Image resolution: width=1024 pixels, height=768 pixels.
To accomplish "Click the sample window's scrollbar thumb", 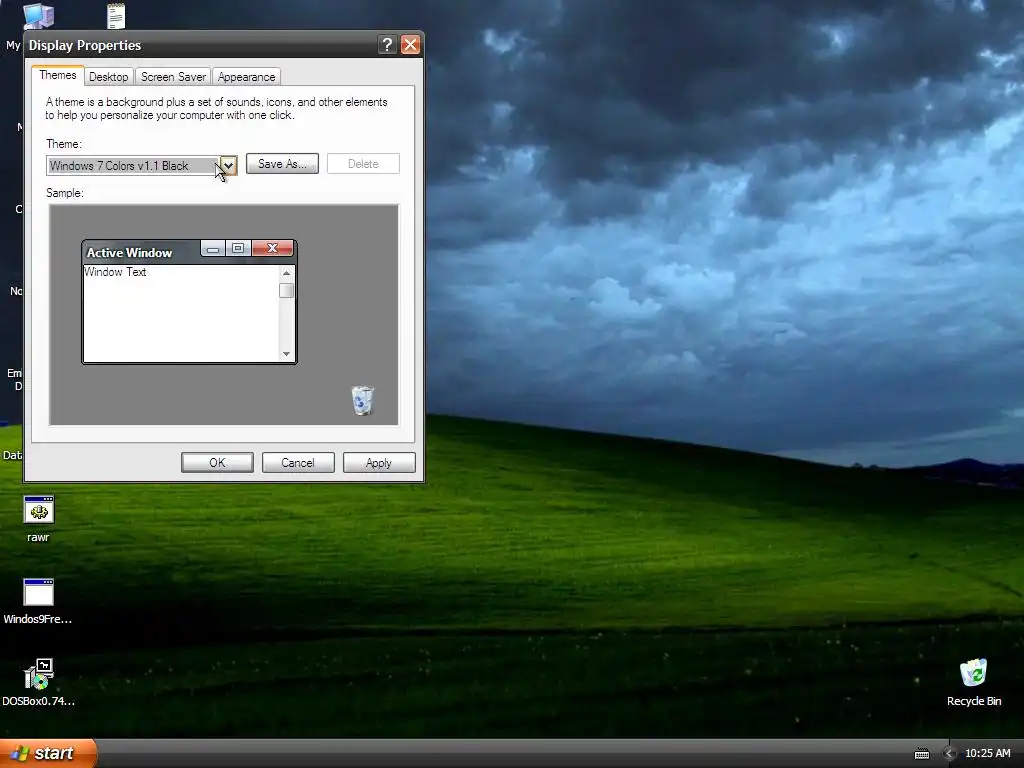I will pyautogui.click(x=286, y=291).
